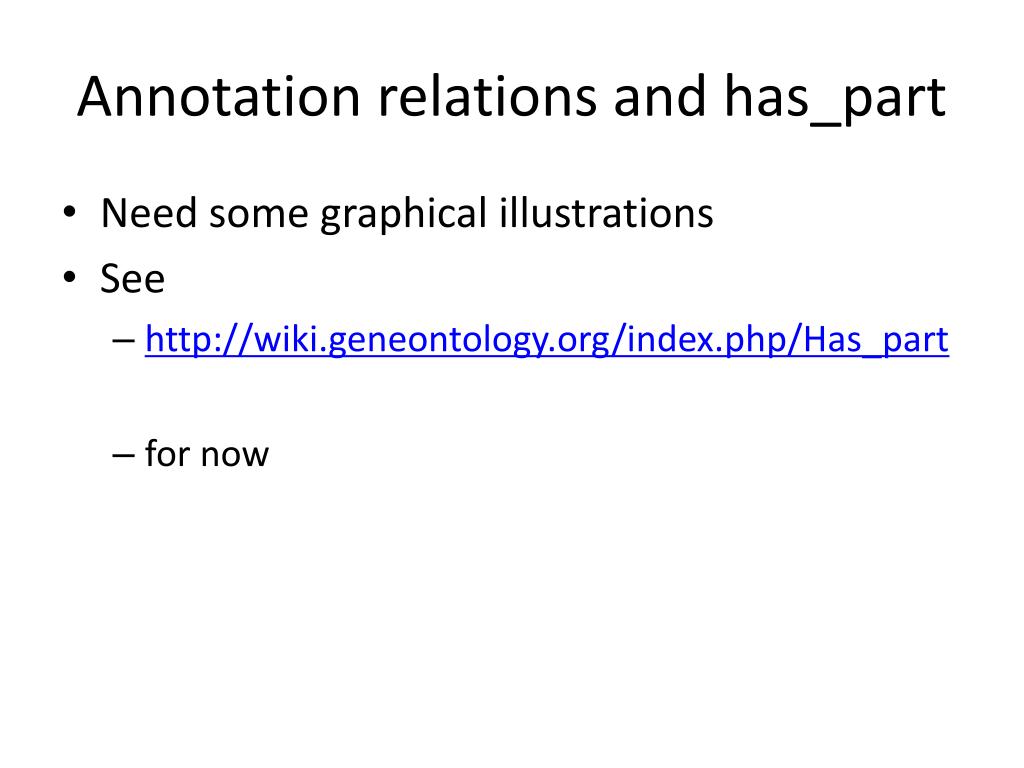Click the word 'illustrations' in first bullet

[x=606, y=212]
